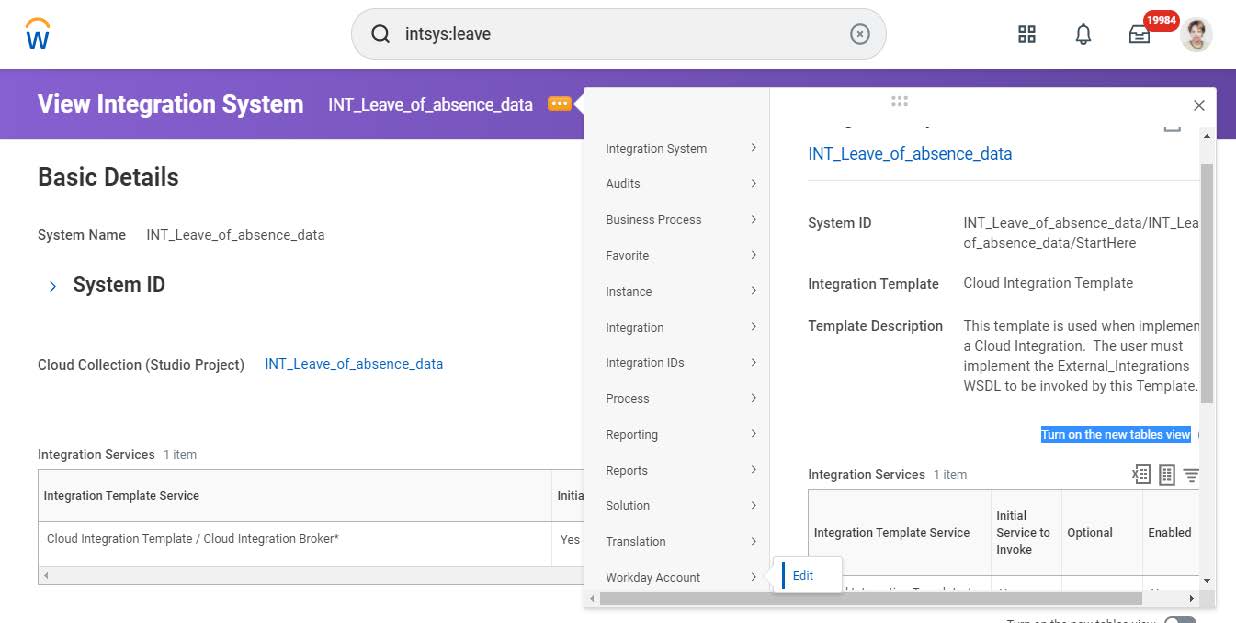This screenshot has width=1236, height=623.
Task: Expand the Workday Account chevron arrow
Action: pos(753,576)
